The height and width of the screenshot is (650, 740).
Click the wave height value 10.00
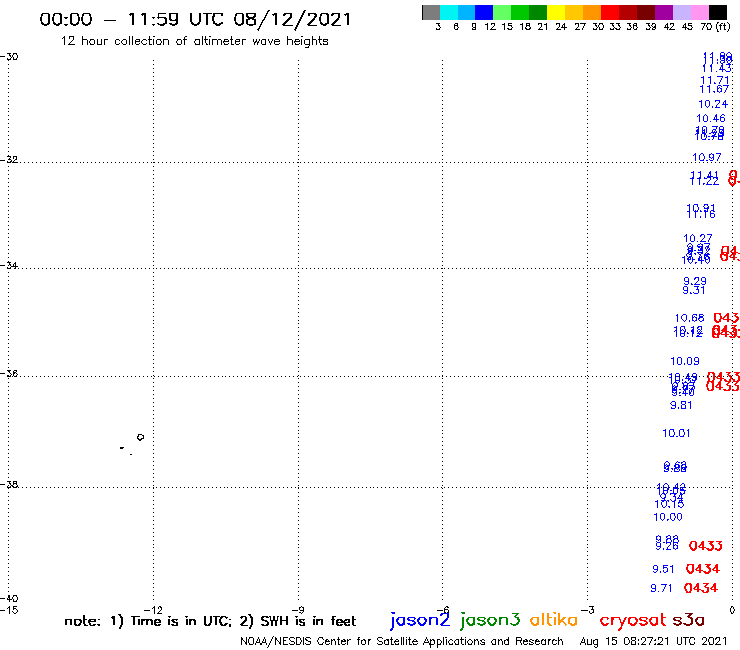(x=668, y=517)
